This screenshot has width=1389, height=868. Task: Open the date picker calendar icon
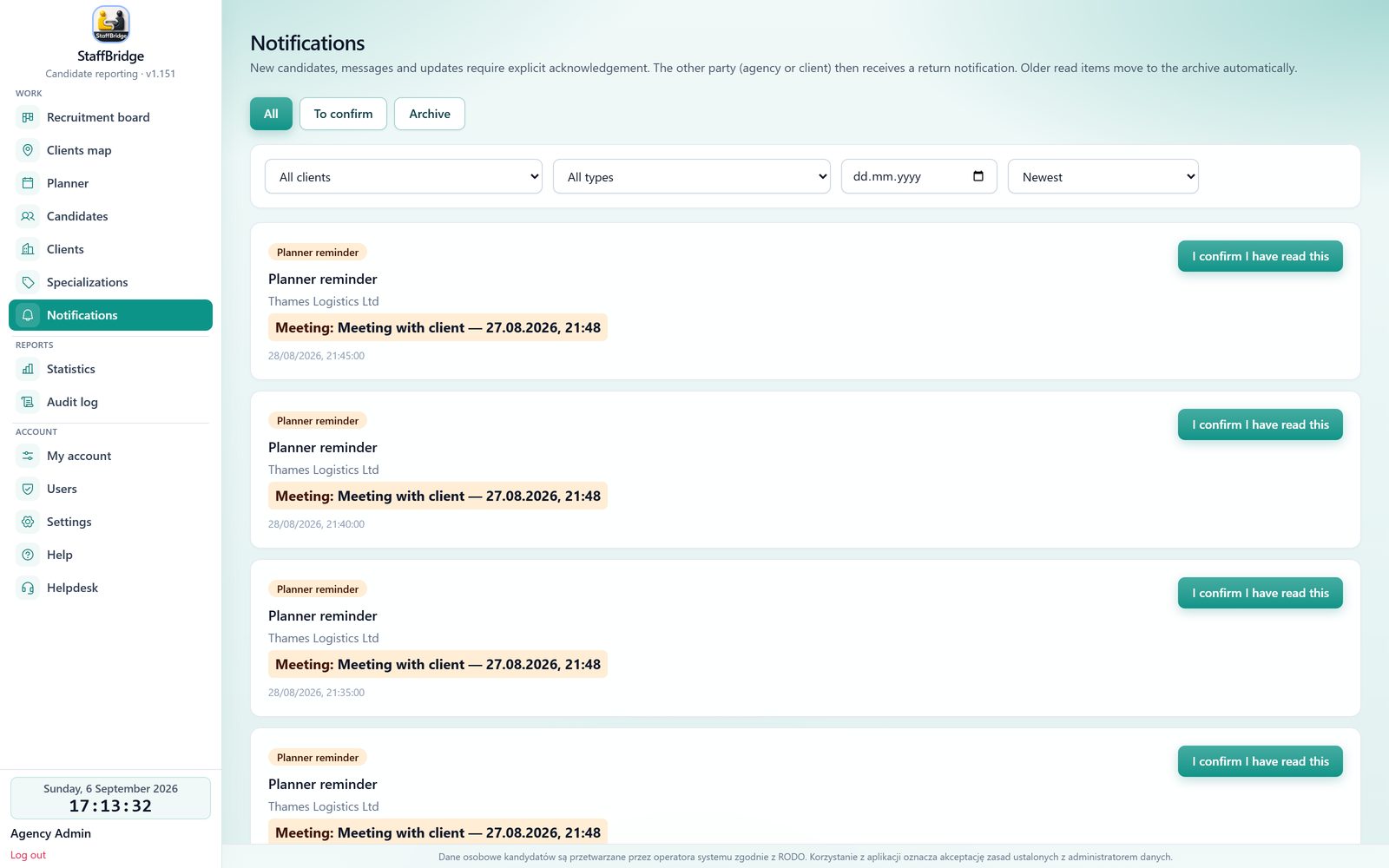pyautogui.click(x=978, y=176)
